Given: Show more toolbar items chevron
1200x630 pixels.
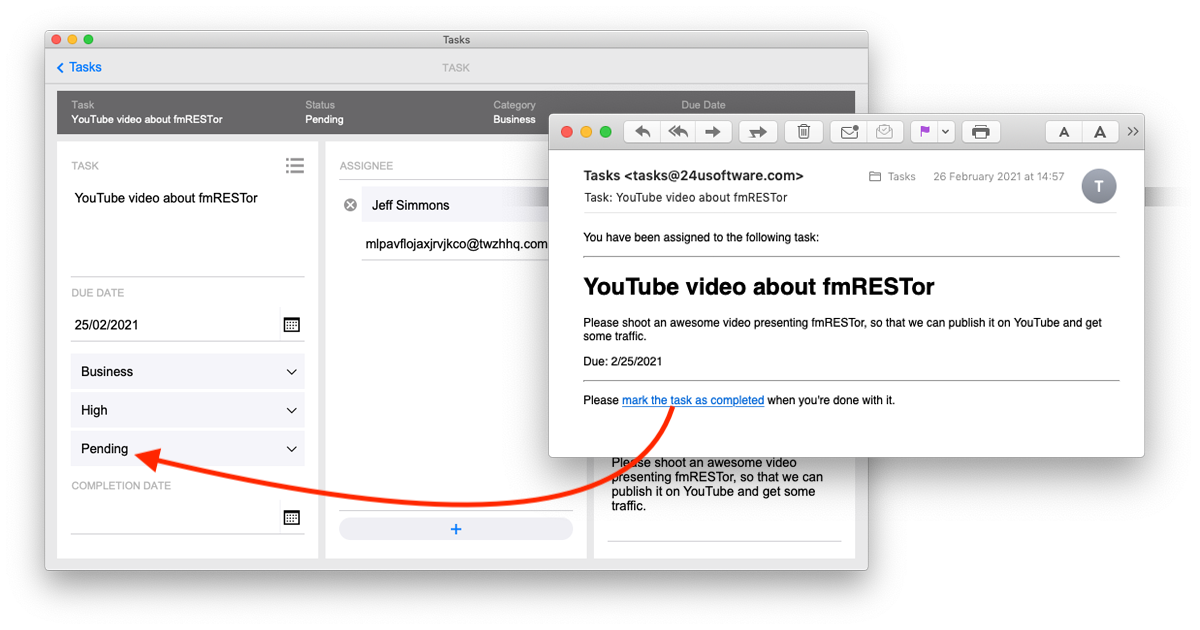Looking at the screenshot, I should [x=1133, y=131].
